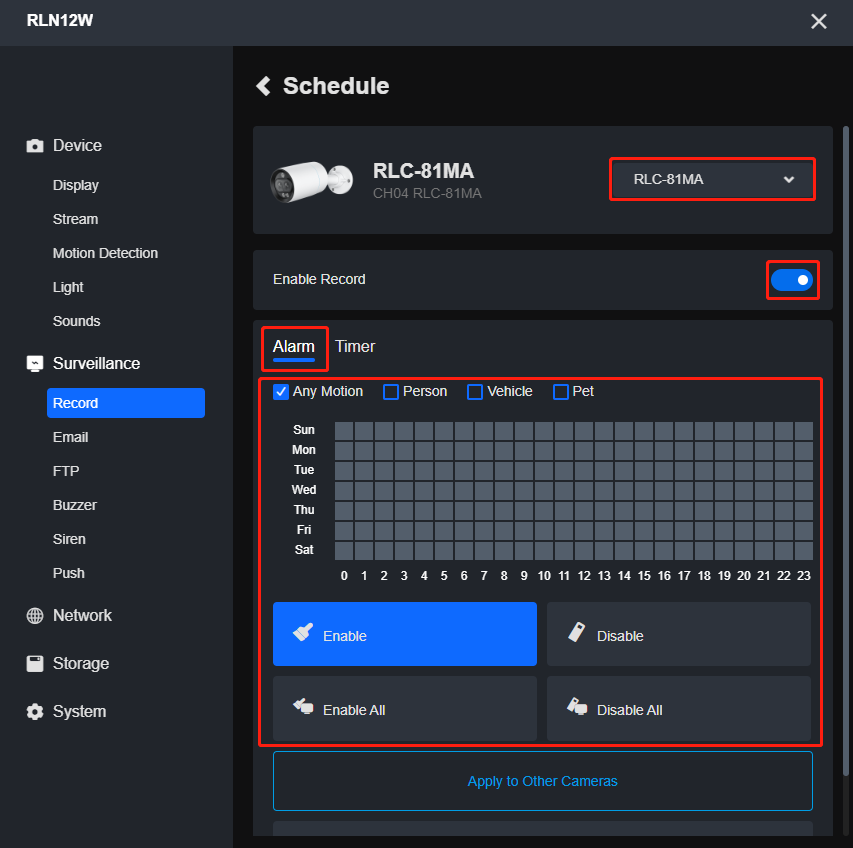Click the Disable All button

point(679,708)
